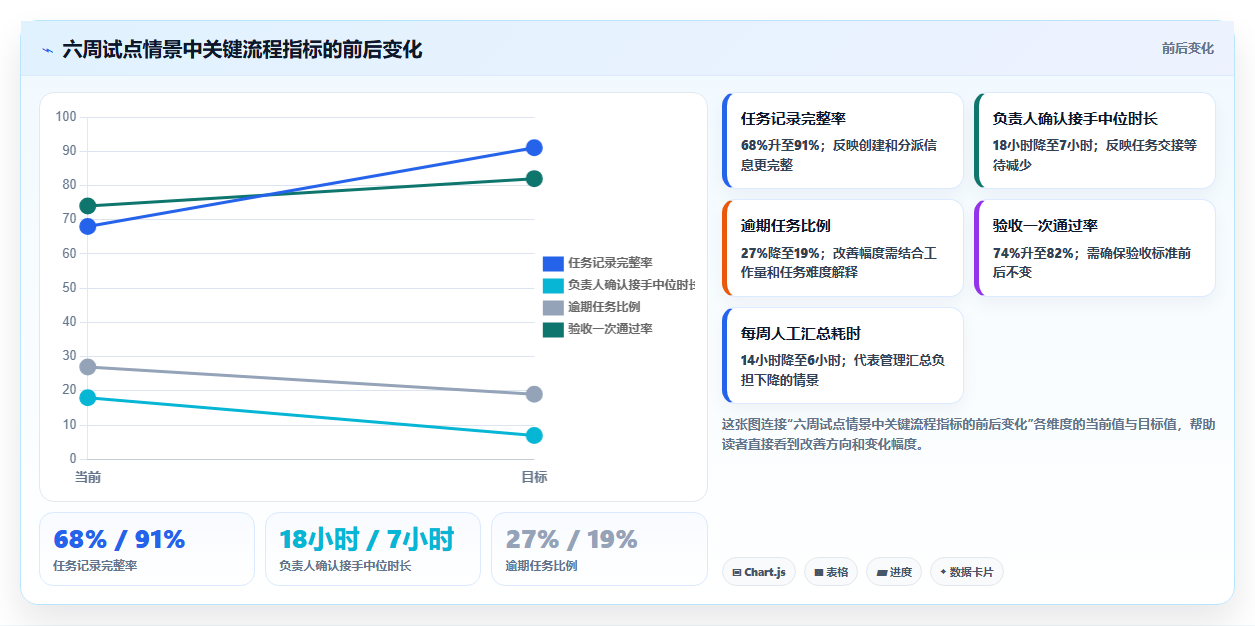The width and height of the screenshot is (1255, 626).
Task: Select the 68% / 91% stat card
Action: pyautogui.click(x=147, y=549)
